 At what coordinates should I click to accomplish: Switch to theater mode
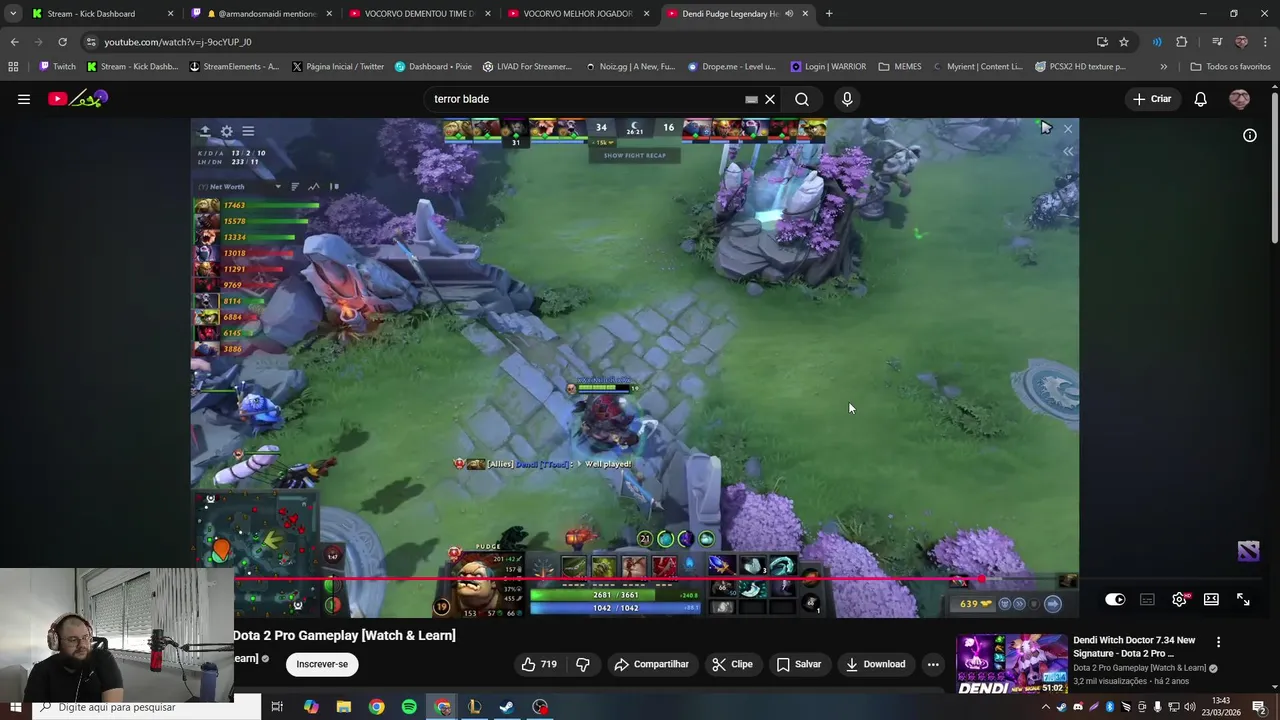(1211, 600)
